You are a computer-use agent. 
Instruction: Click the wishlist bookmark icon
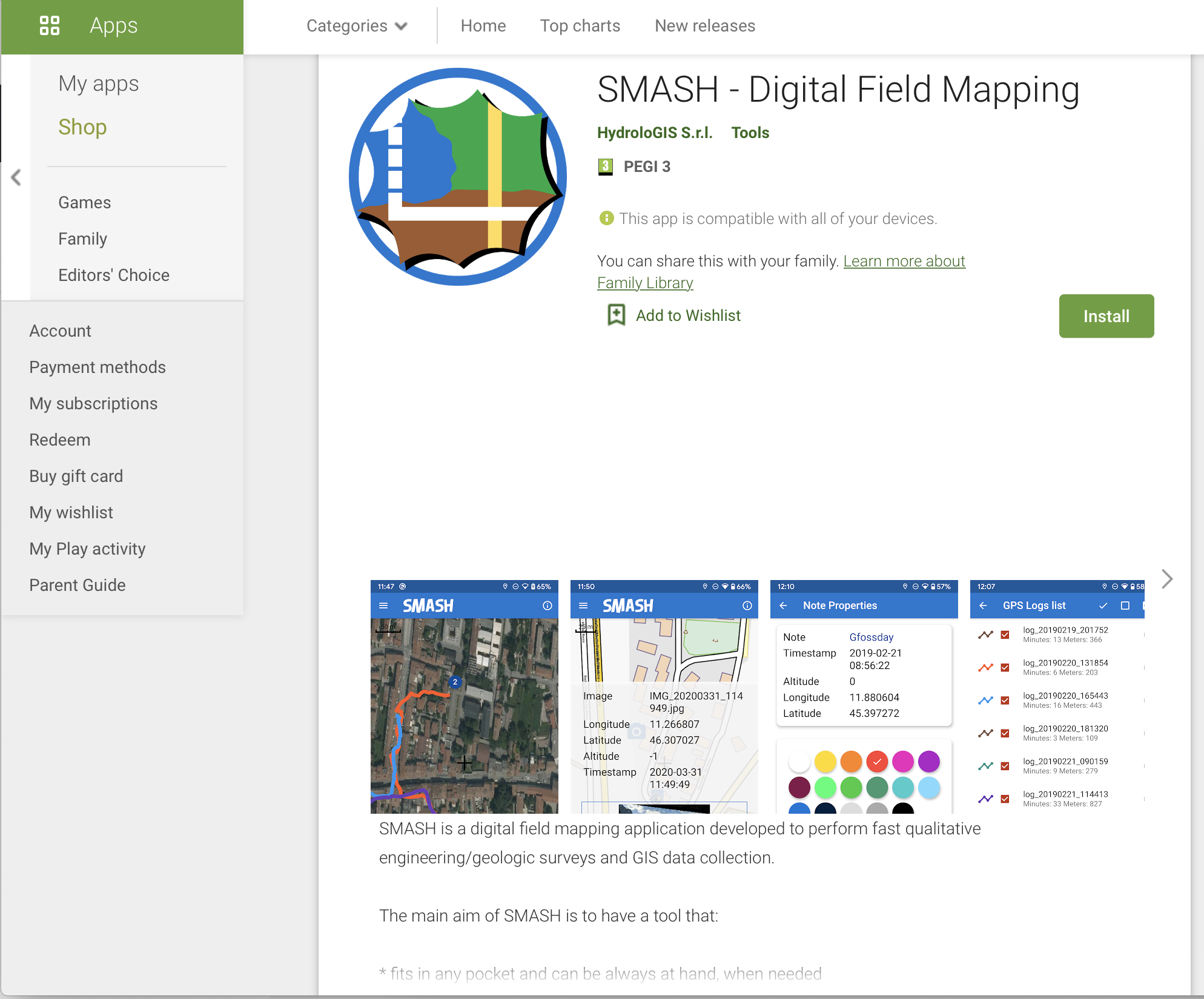tap(617, 315)
